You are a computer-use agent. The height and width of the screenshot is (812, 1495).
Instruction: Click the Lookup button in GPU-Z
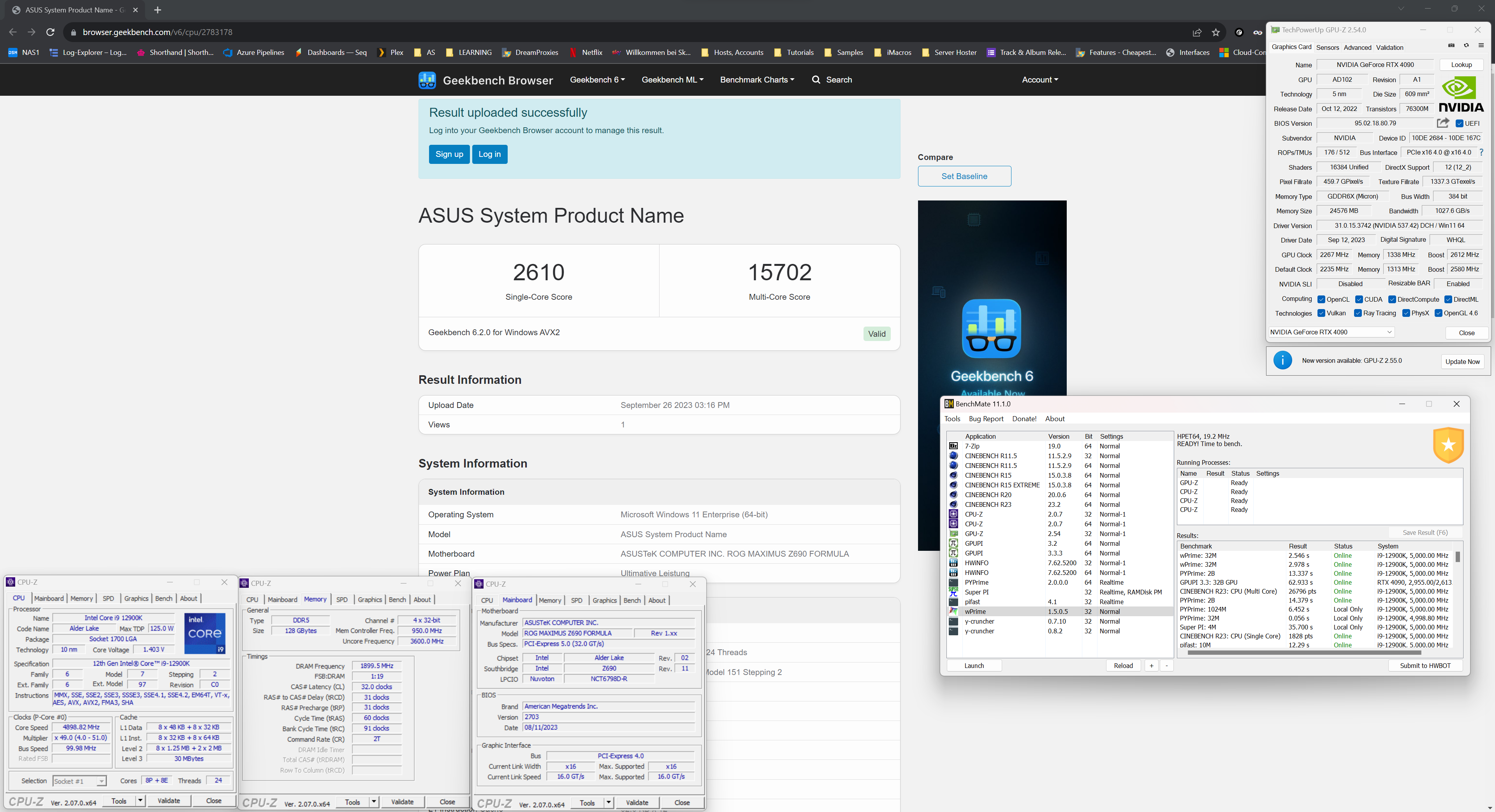1461,65
